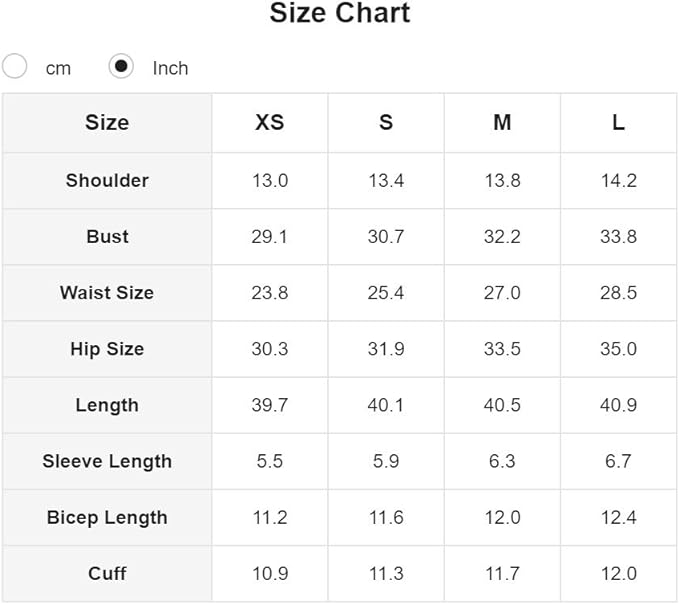The width and height of the screenshot is (679, 604).
Task: Select the Inch unit radio button
Action: tap(121, 67)
